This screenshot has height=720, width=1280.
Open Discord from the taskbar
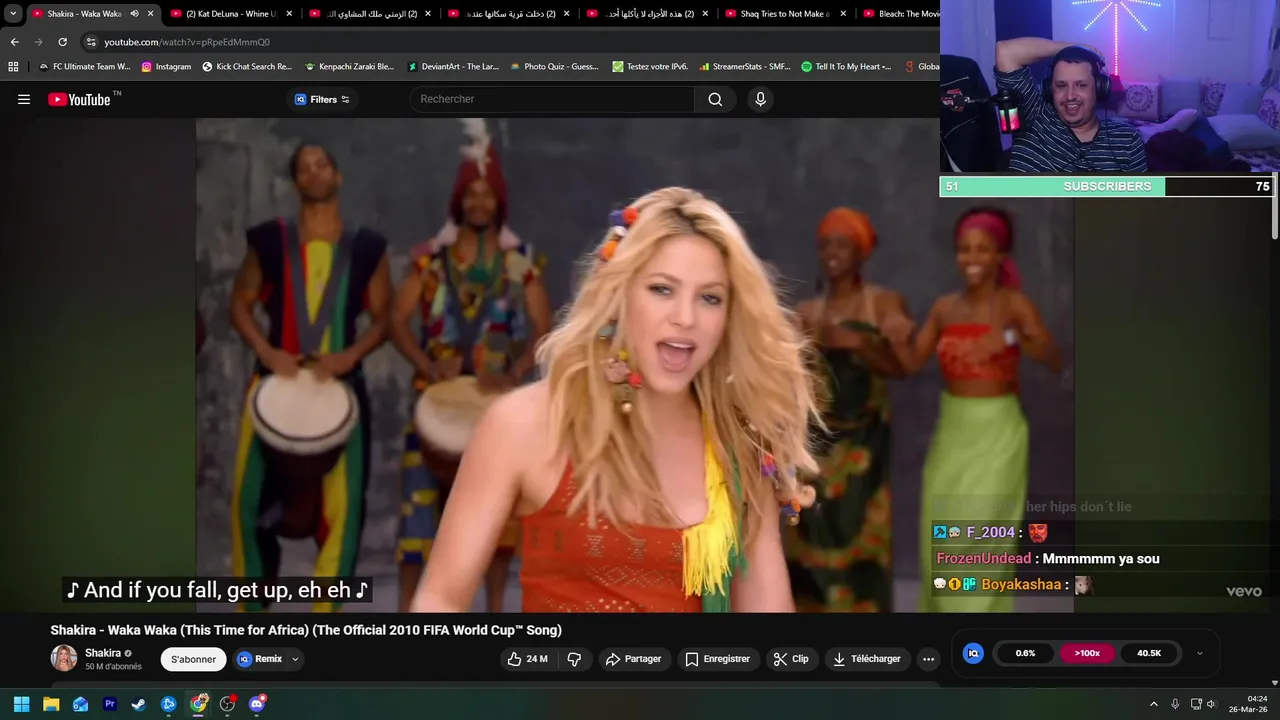tap(257, 704)
